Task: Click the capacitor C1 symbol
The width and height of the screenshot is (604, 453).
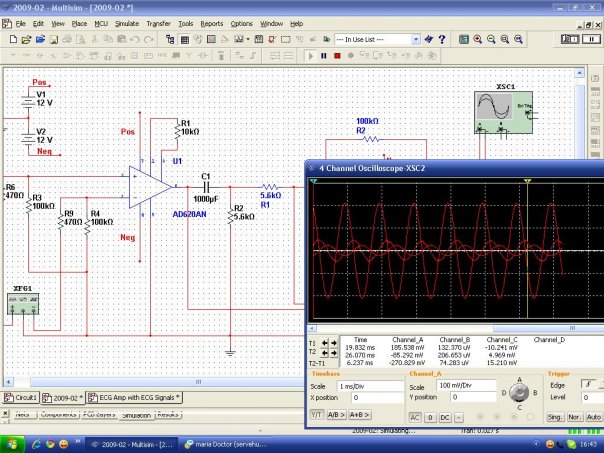Action: [x=206, y=188]
